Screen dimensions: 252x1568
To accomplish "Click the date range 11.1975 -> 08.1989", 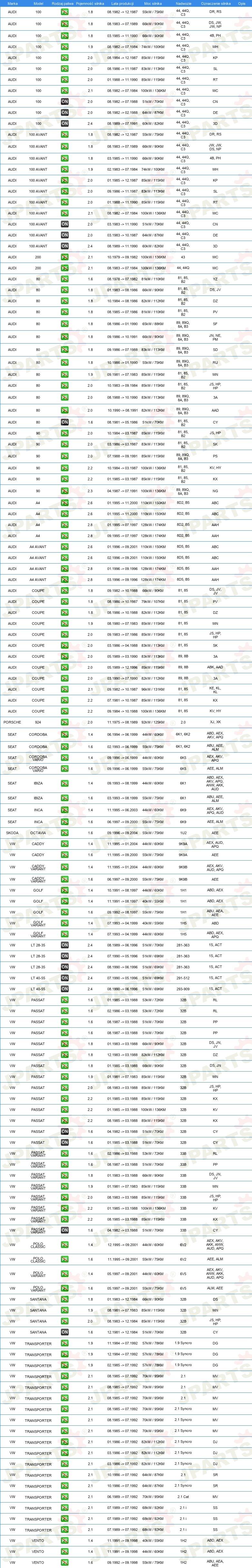I will tap(122, 722).
